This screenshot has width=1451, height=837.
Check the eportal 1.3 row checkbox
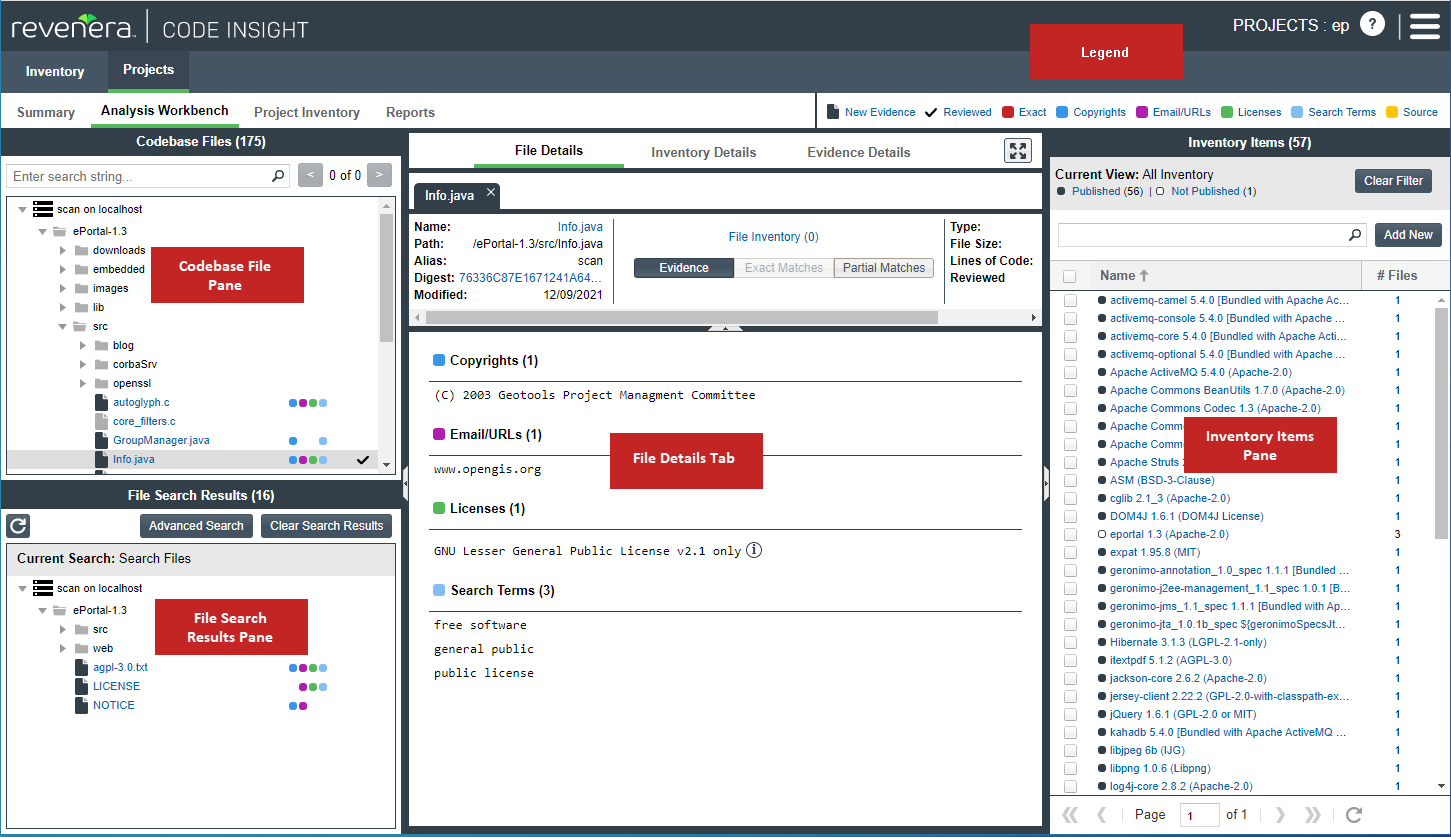point(1070,534)
